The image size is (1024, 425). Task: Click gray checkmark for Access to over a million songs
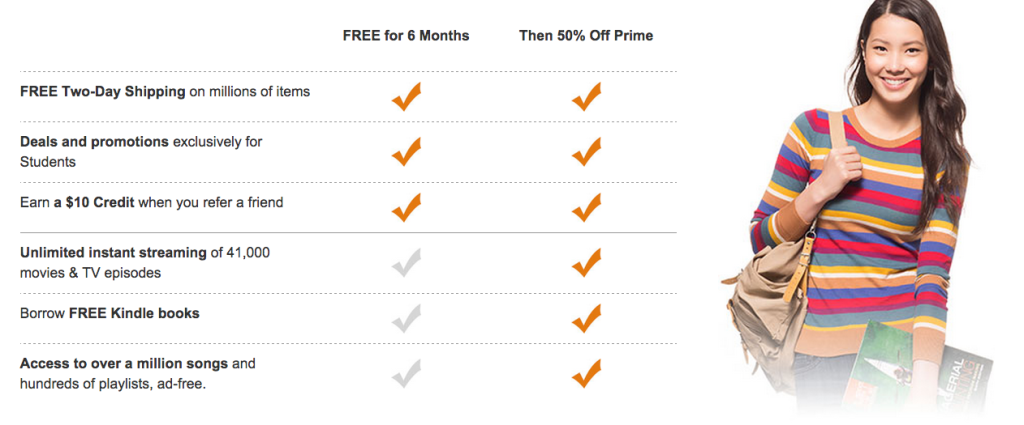click(406, 373)
